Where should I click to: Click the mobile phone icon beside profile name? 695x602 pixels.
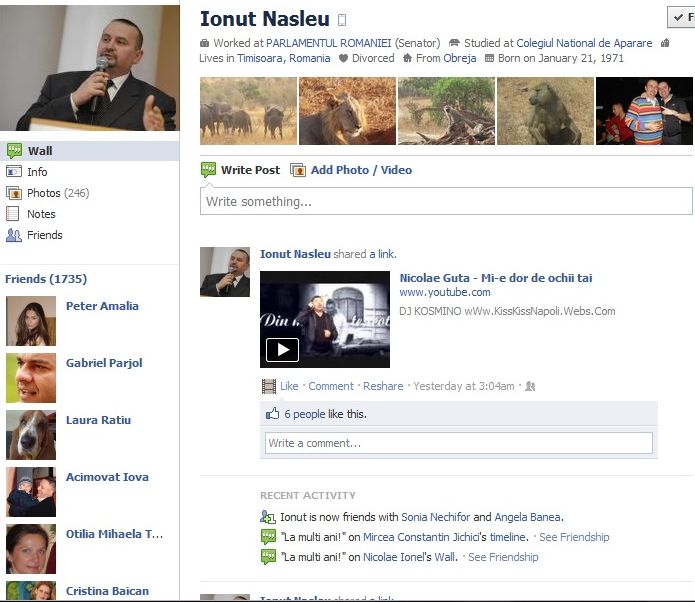[342, 20]
